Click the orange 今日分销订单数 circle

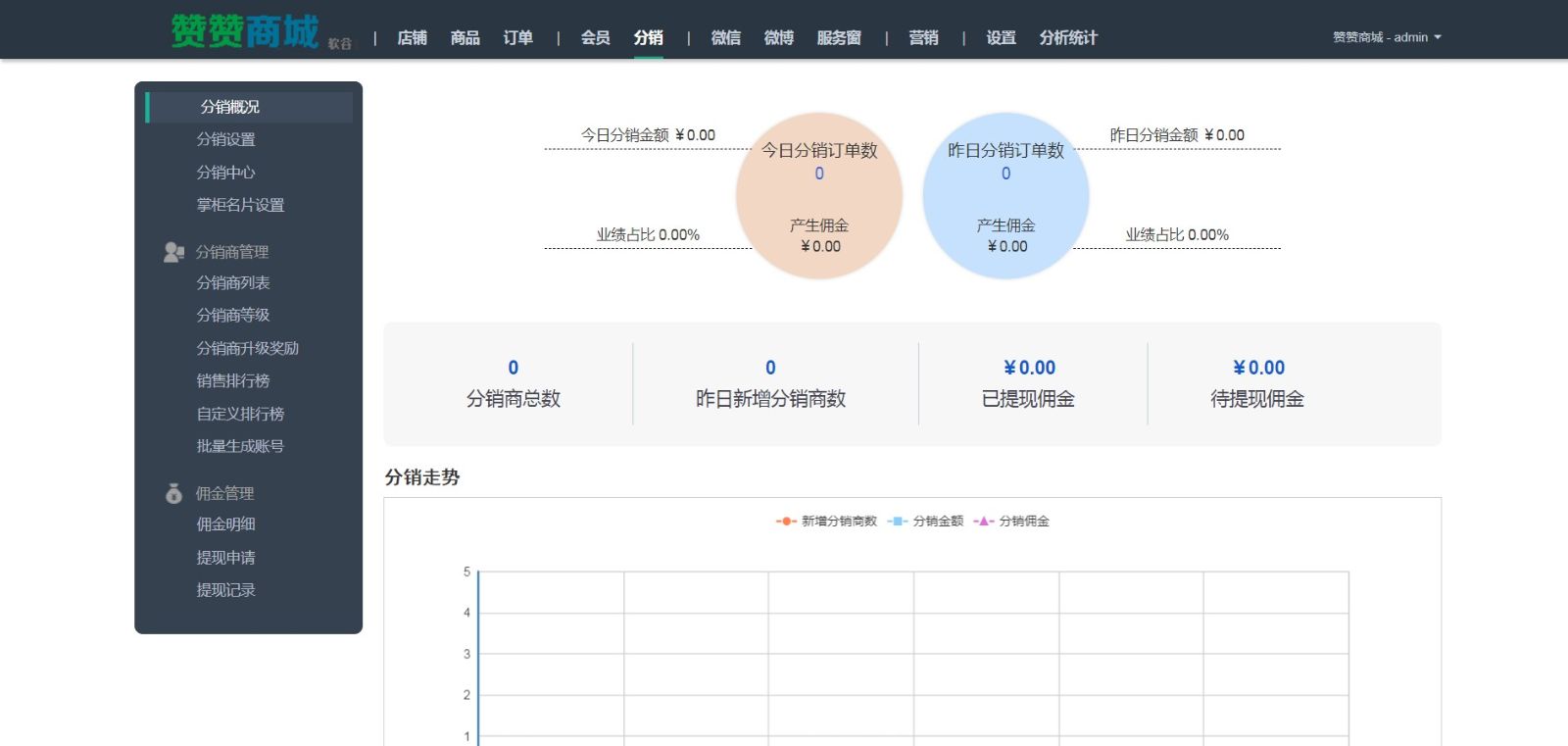pos(819,196)
